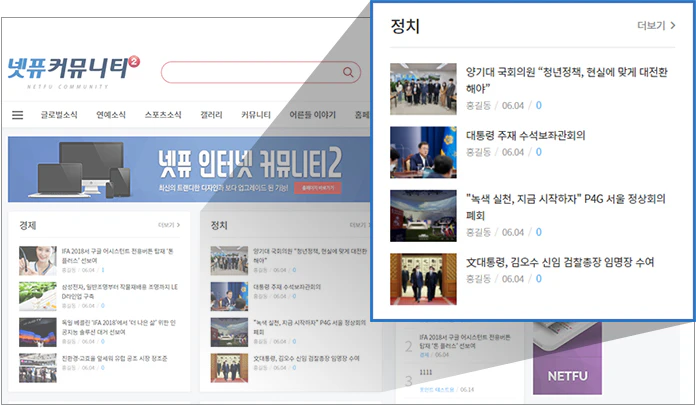Open the hamburger menu icon

(17, 115)
